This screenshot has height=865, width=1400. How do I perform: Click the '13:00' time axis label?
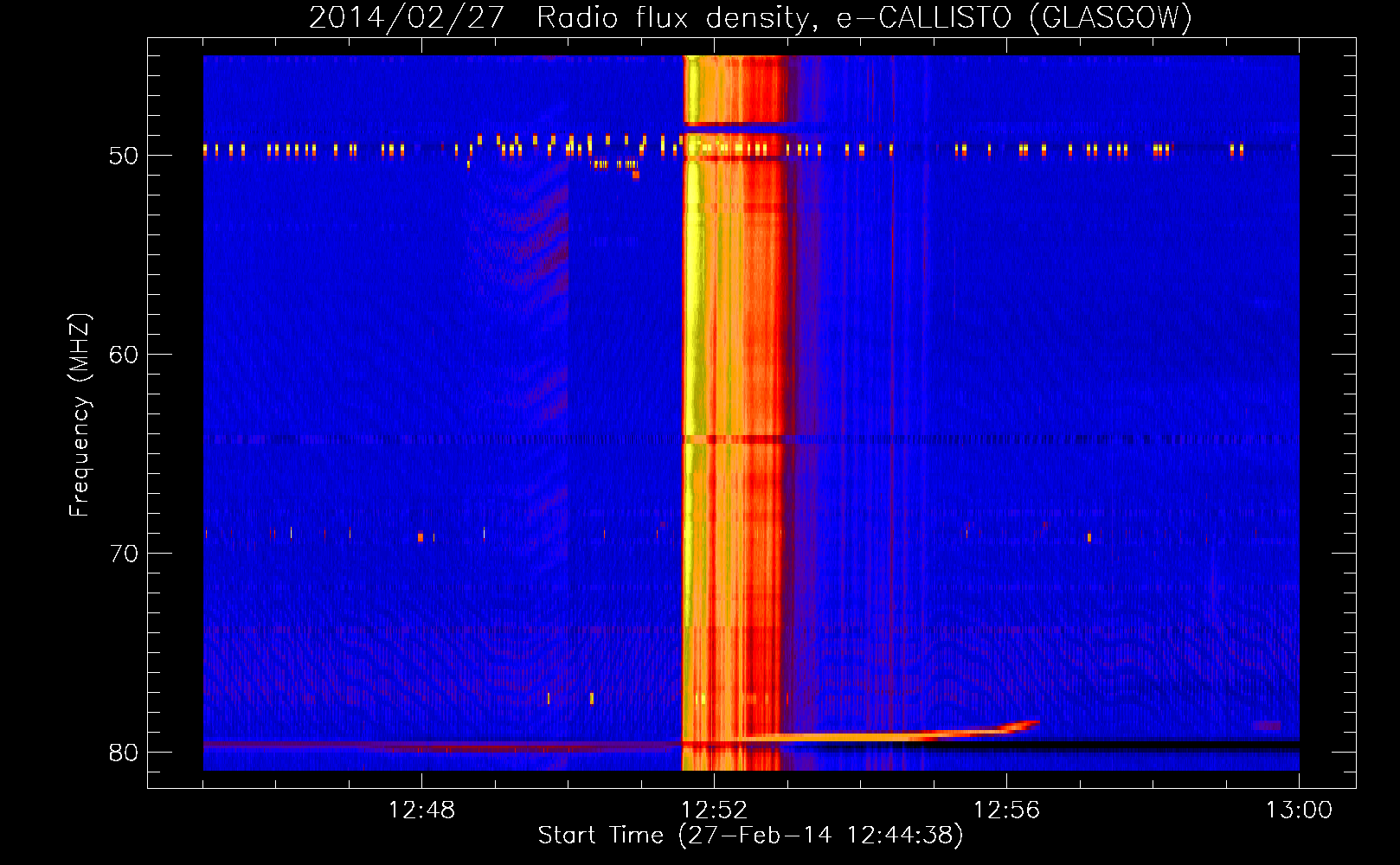(1299, 811)
